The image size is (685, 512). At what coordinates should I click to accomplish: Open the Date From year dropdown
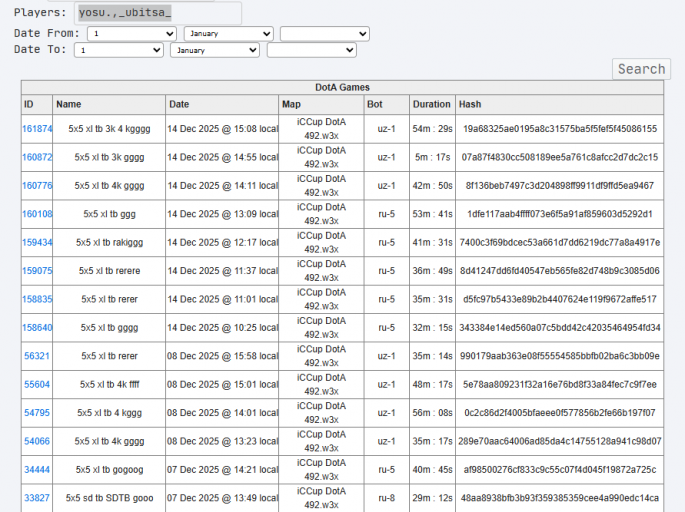(325, 34)
